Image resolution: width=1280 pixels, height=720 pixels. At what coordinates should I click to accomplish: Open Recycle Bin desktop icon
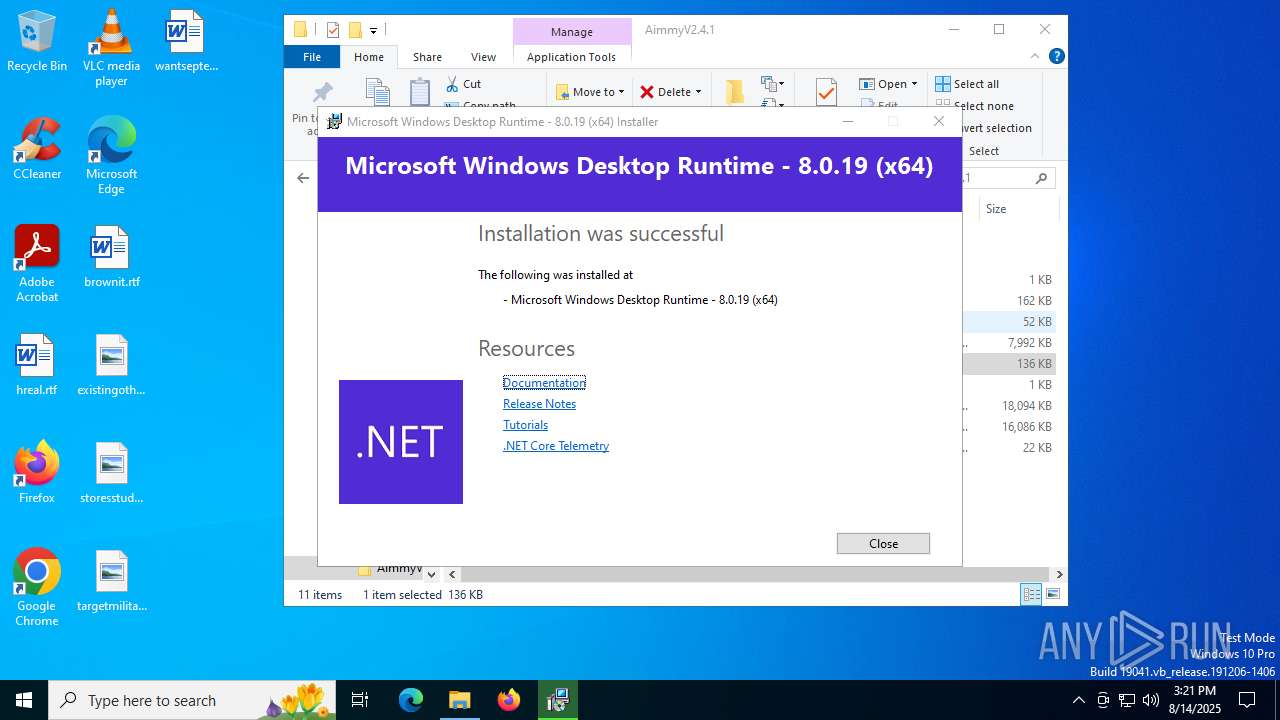pos(37,41)
